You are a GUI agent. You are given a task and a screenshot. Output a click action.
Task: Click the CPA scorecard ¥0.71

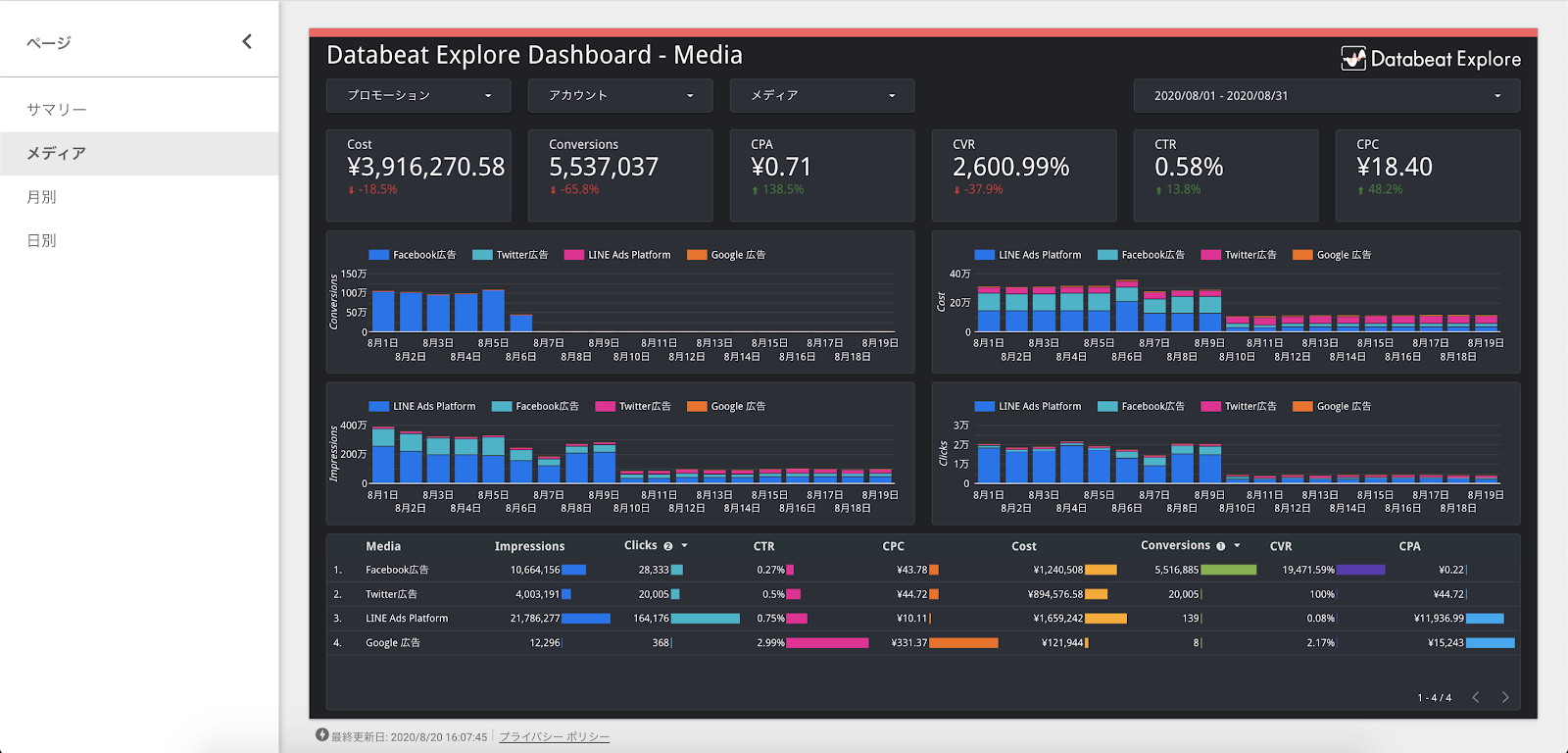coord(822,176)
